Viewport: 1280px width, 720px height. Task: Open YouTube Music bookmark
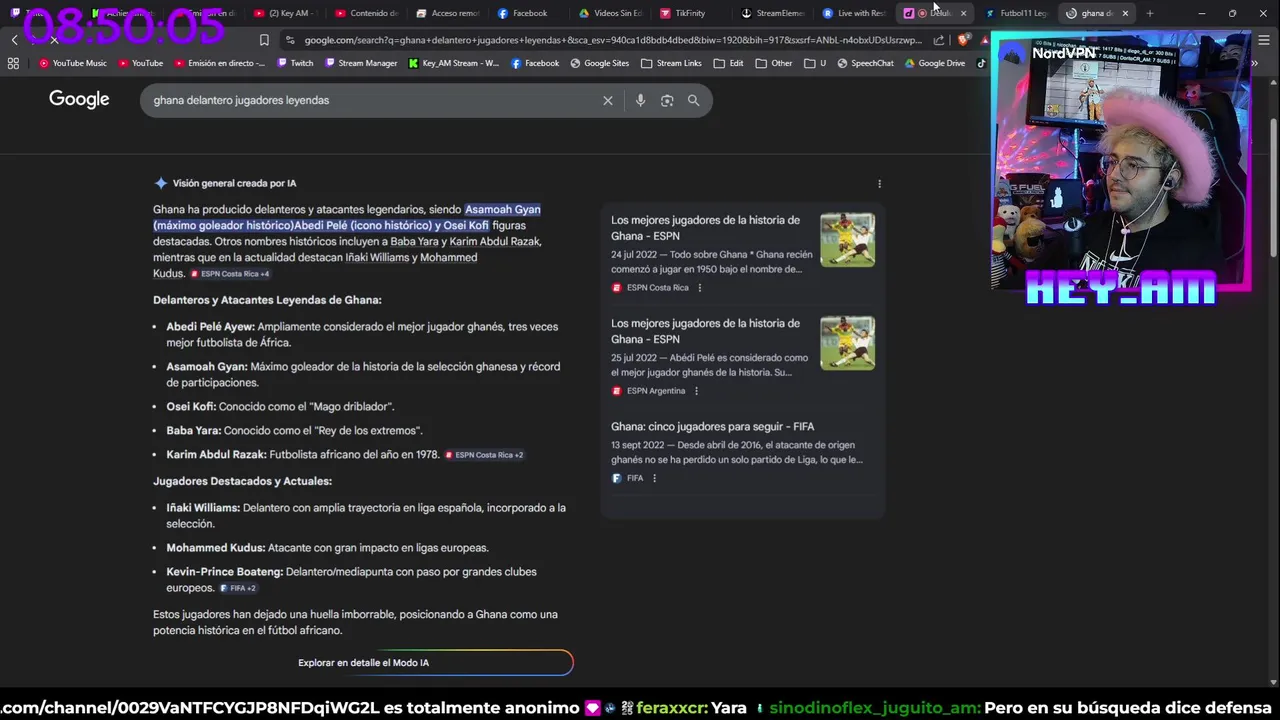72,63
